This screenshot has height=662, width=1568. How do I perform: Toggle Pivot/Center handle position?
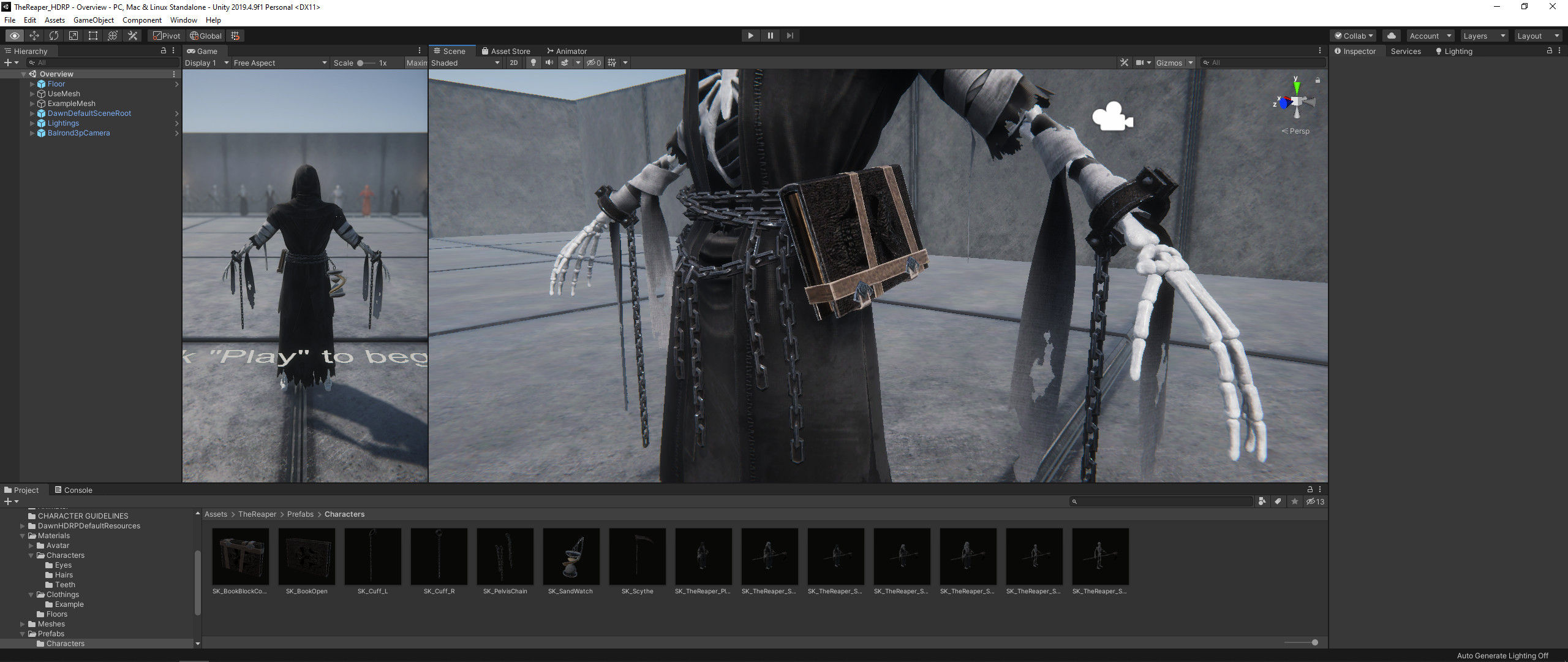click(167, 36)
